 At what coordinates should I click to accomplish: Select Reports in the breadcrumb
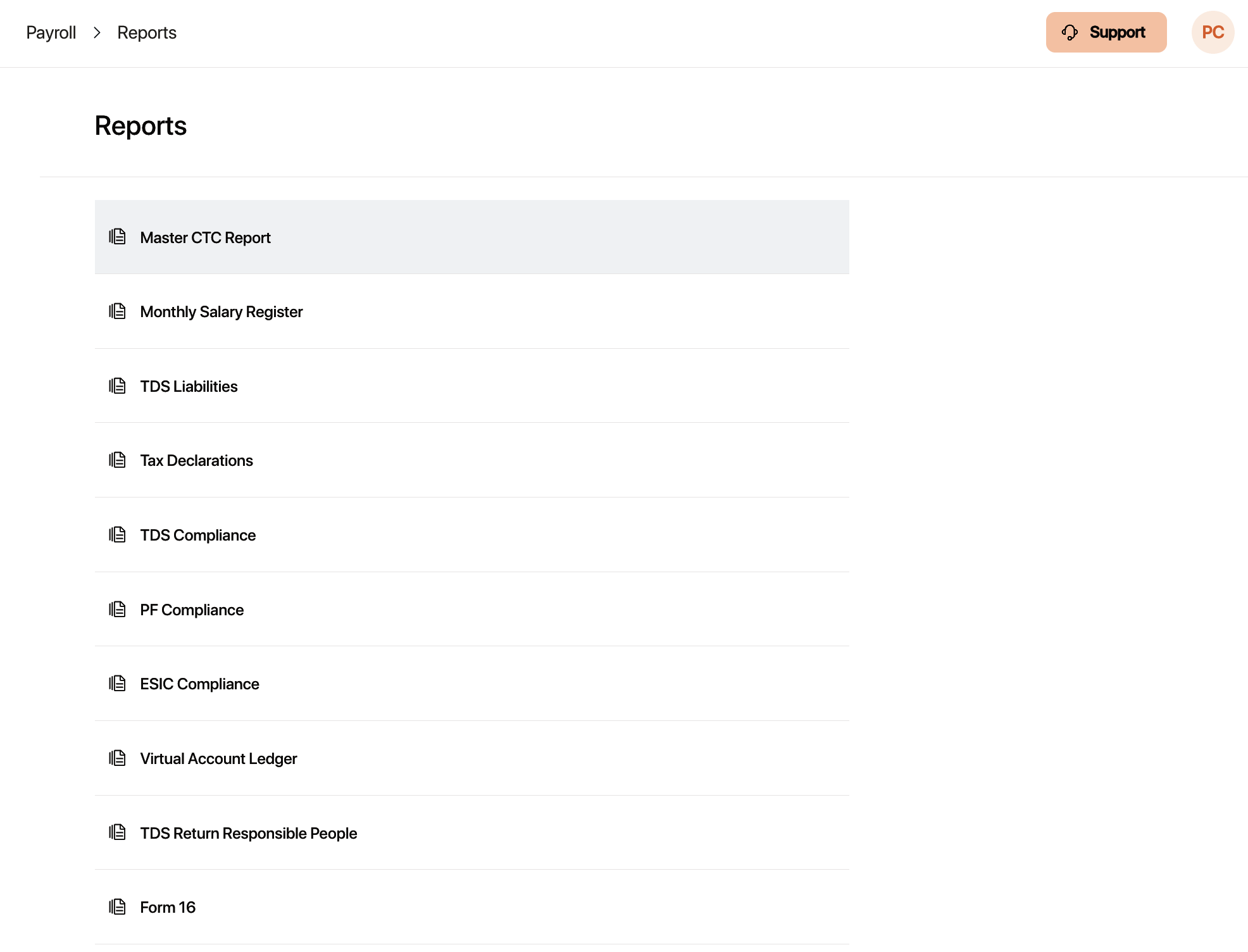click(147, 33)
